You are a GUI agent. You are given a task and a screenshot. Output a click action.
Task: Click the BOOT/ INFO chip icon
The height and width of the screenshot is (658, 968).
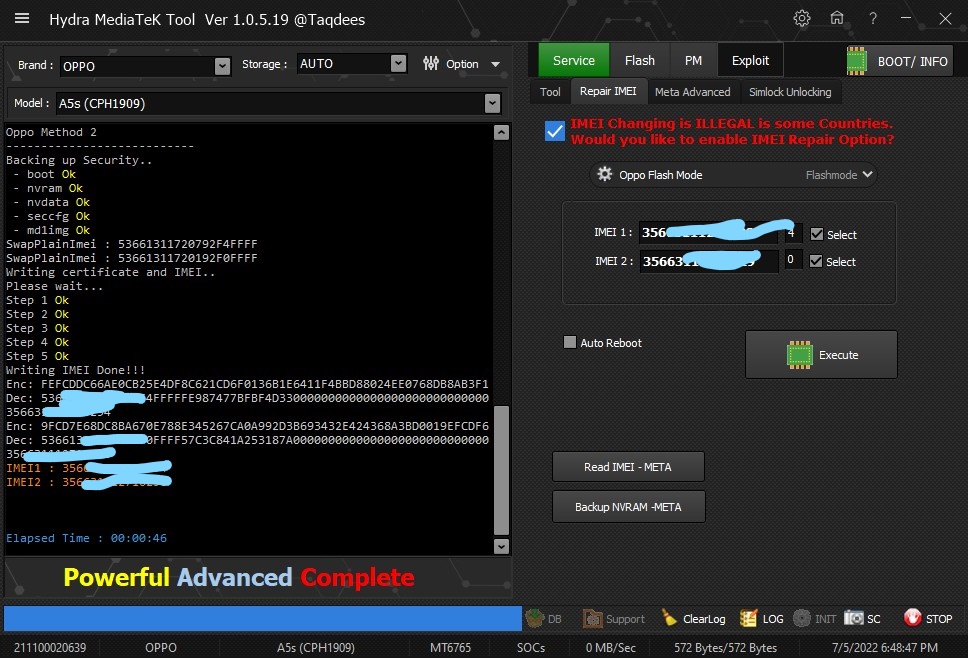[x=856, y=60]
